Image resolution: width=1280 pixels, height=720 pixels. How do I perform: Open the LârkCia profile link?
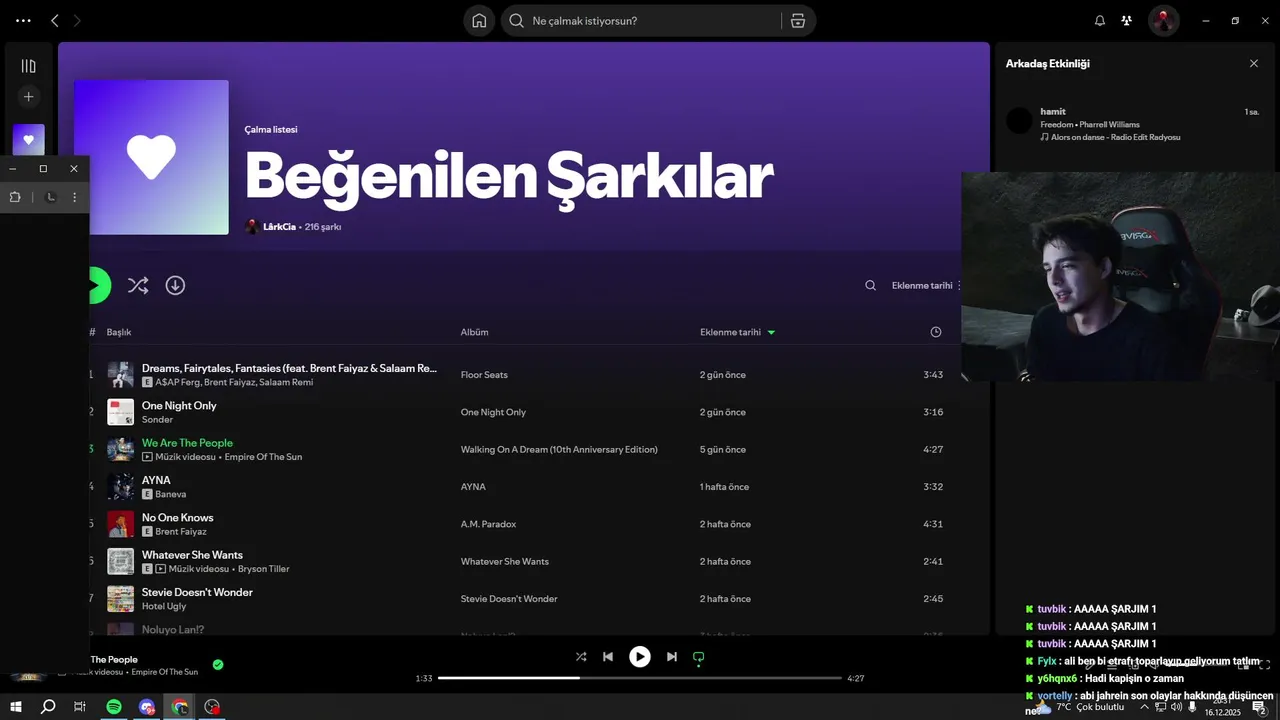[x=279, y=227]
